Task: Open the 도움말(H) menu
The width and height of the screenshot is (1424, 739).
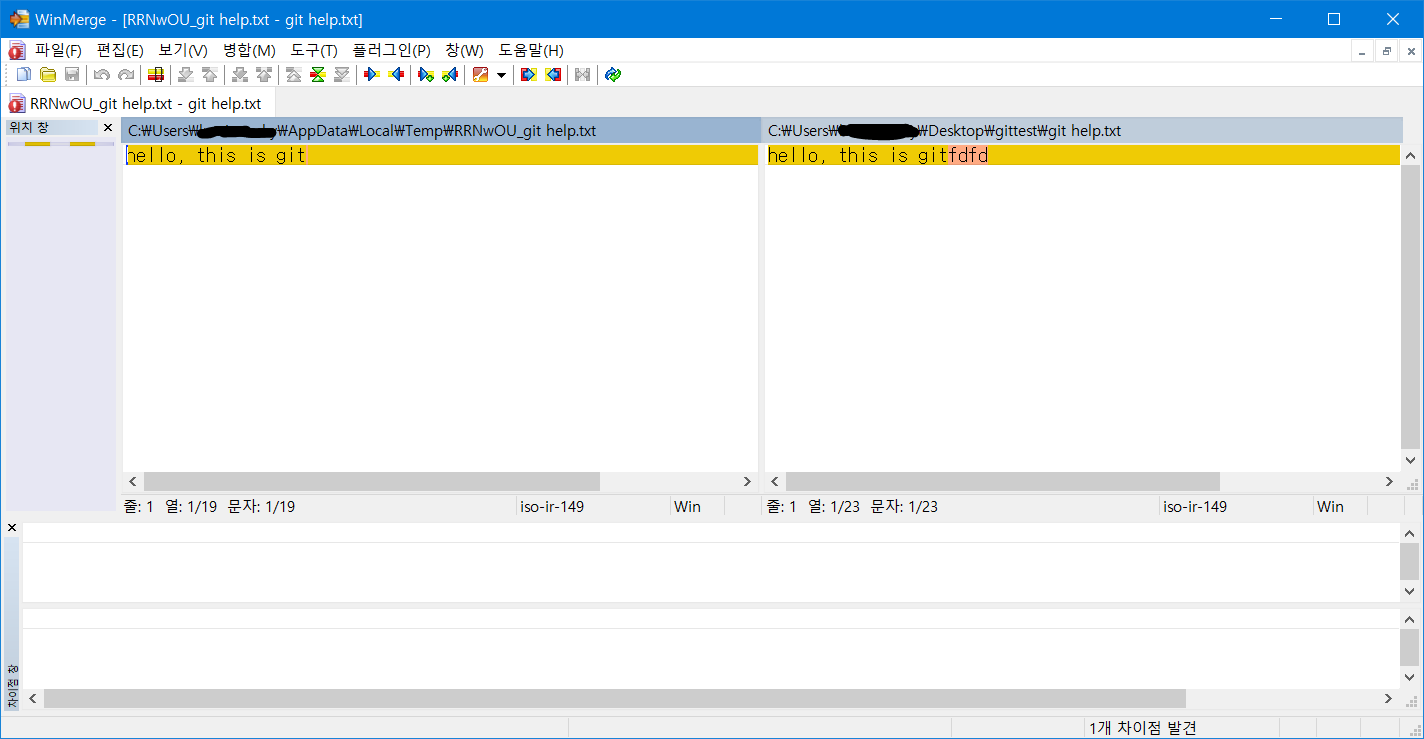Action: (531, 50)
